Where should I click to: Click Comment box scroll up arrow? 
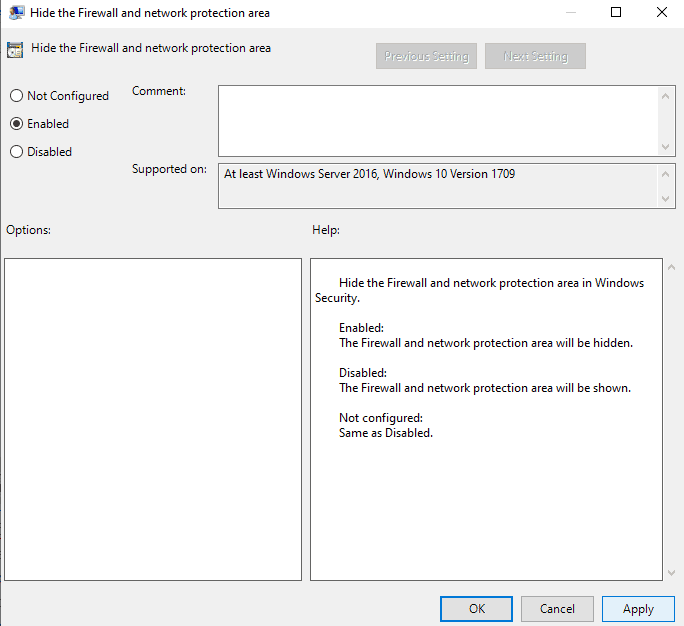(665, 96)
